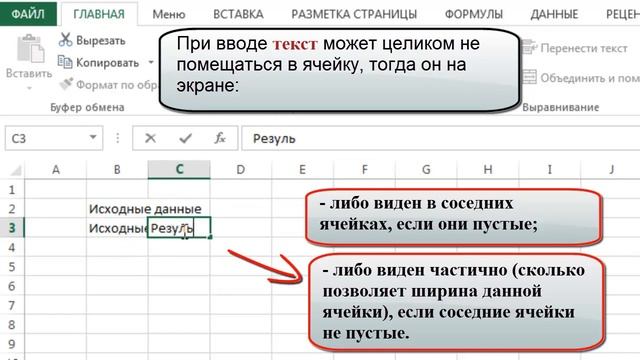Select row 5 header
The image size is (640, 360).
(x=12, y=267)
